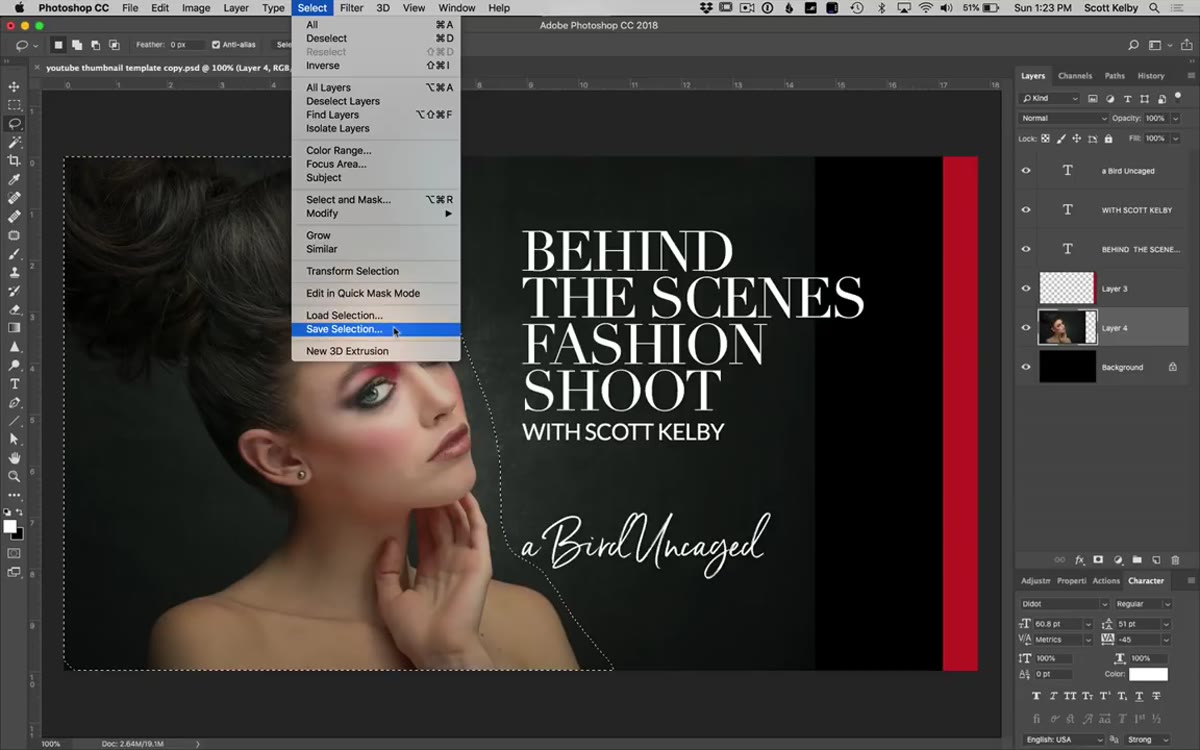1200x750 pixels.
Task: Toggle visibility of Layer 4
Action: pyautogui.click(x=1025, y=327)
